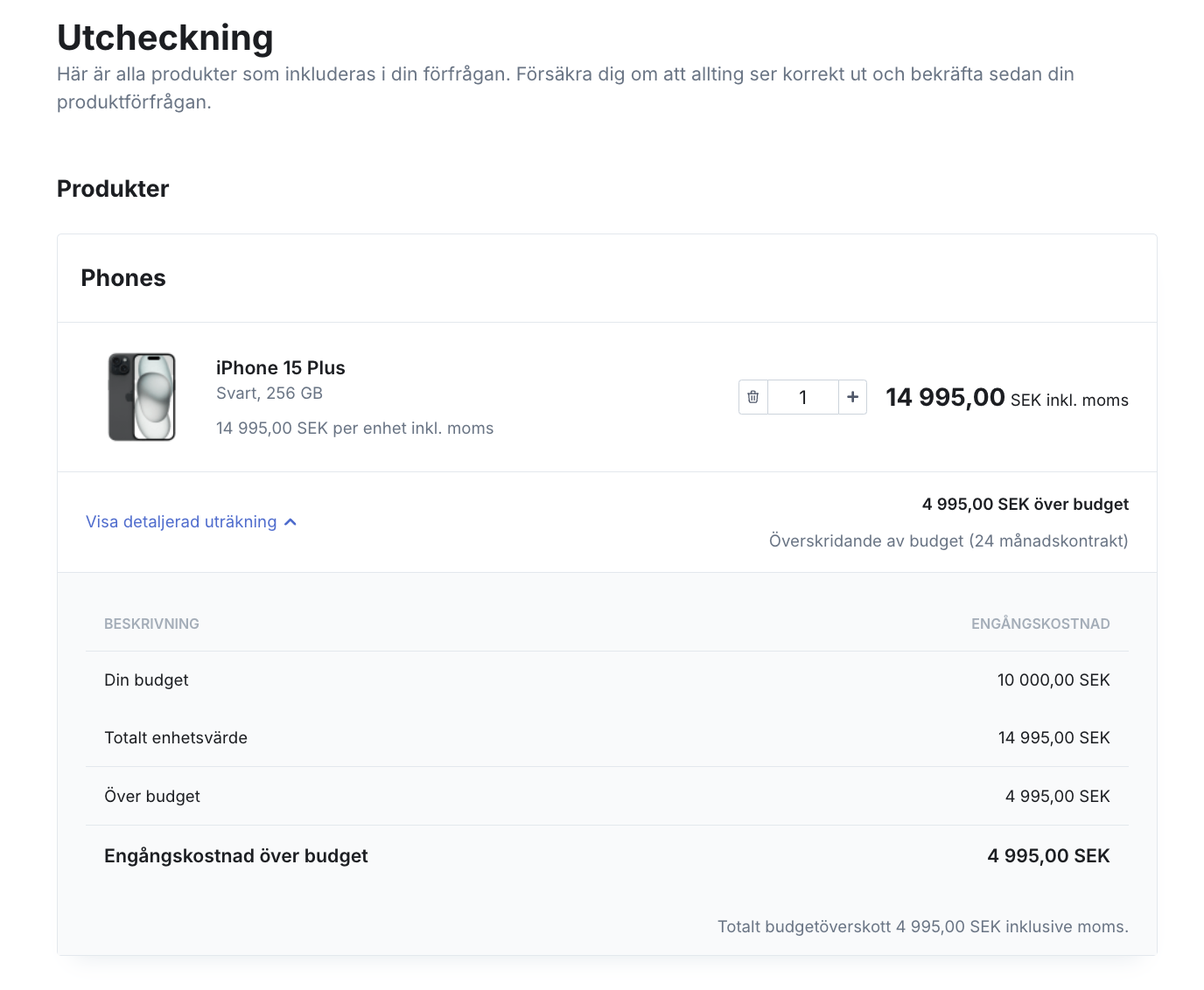Select 'Totalt budgetöverskott 4 995,00 SEK inklusive moms.'

tap(923, 927)
